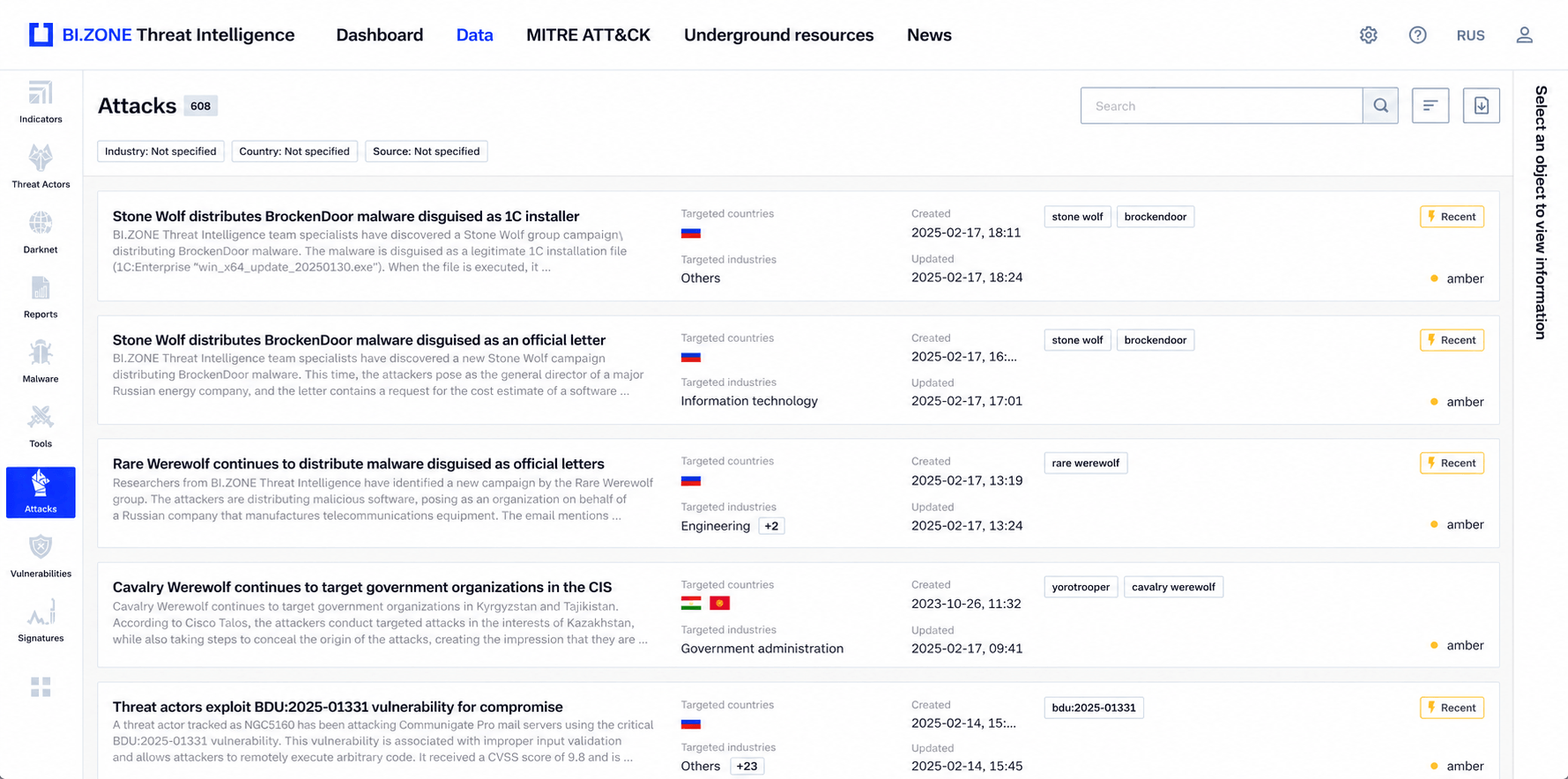This screenshot has width=1568, height=779.
Task: Click the cavalry werewolf tag
Action: (x=1173, y=587)
